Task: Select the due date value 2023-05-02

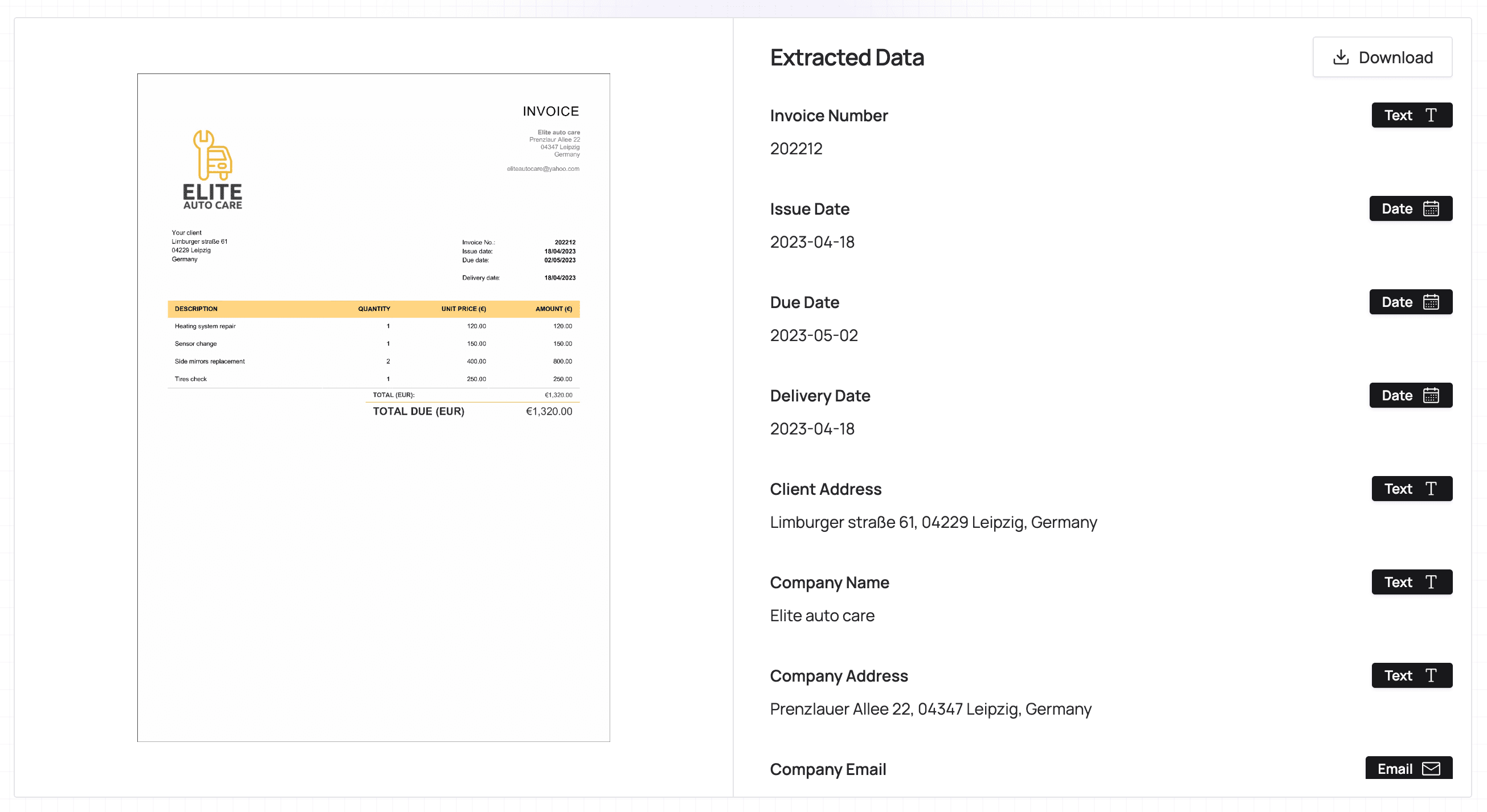Action: click(814, 336)
